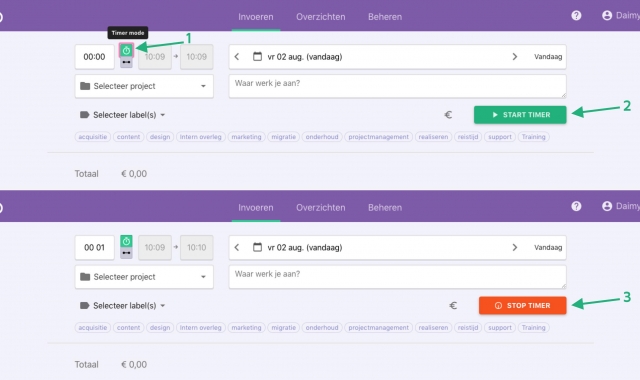Open the Beheren tab in top header

point(385,17)
